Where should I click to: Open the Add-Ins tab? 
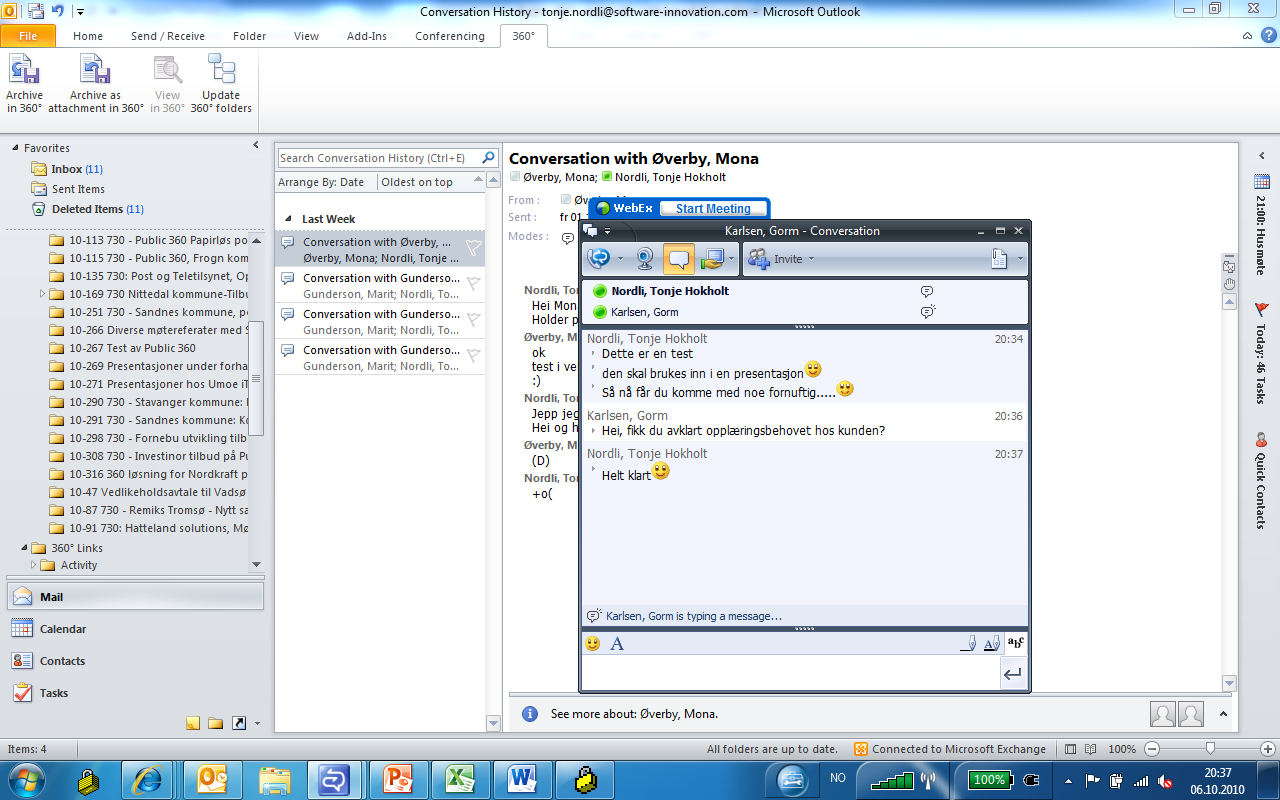click(367, 36)
